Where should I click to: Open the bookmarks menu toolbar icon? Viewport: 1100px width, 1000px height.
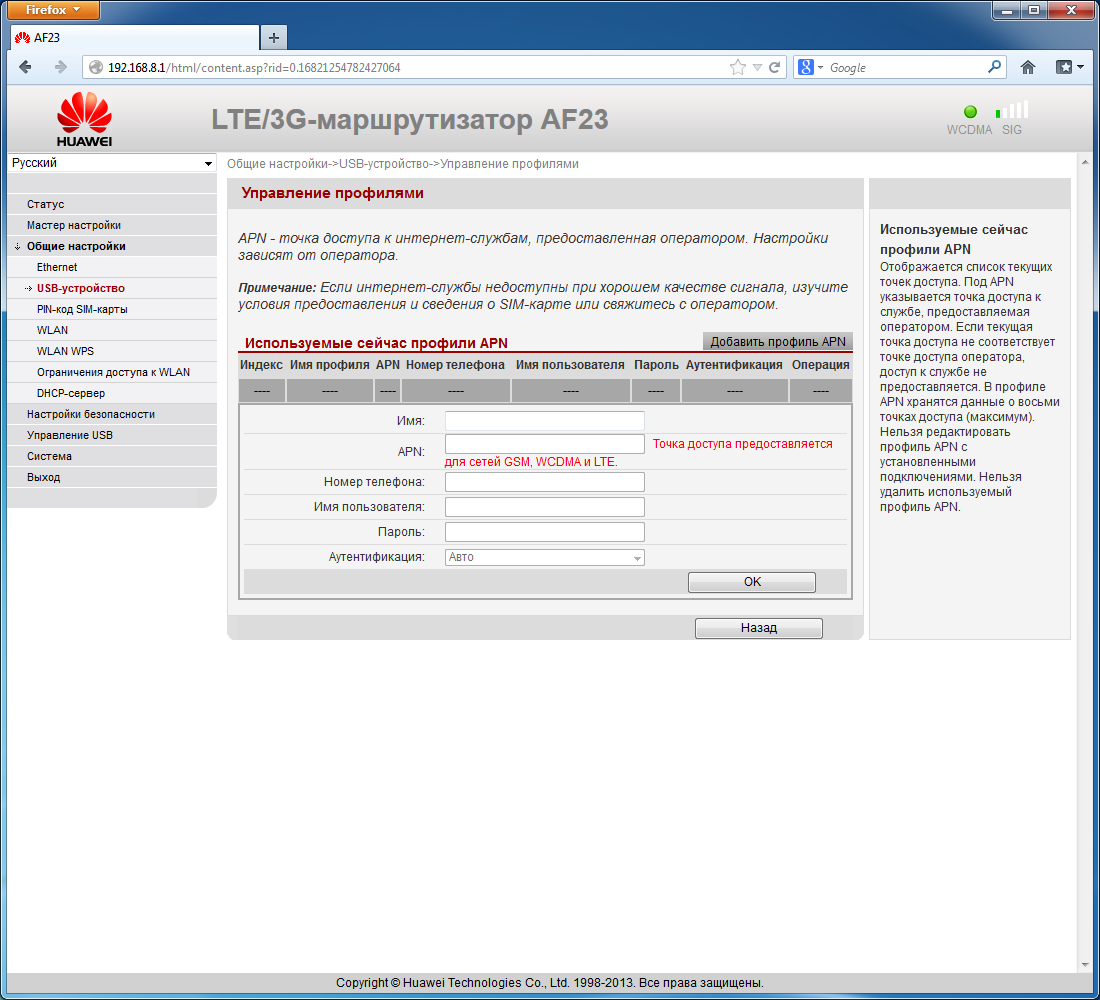pyautogui.click(x=1069, y=67)
